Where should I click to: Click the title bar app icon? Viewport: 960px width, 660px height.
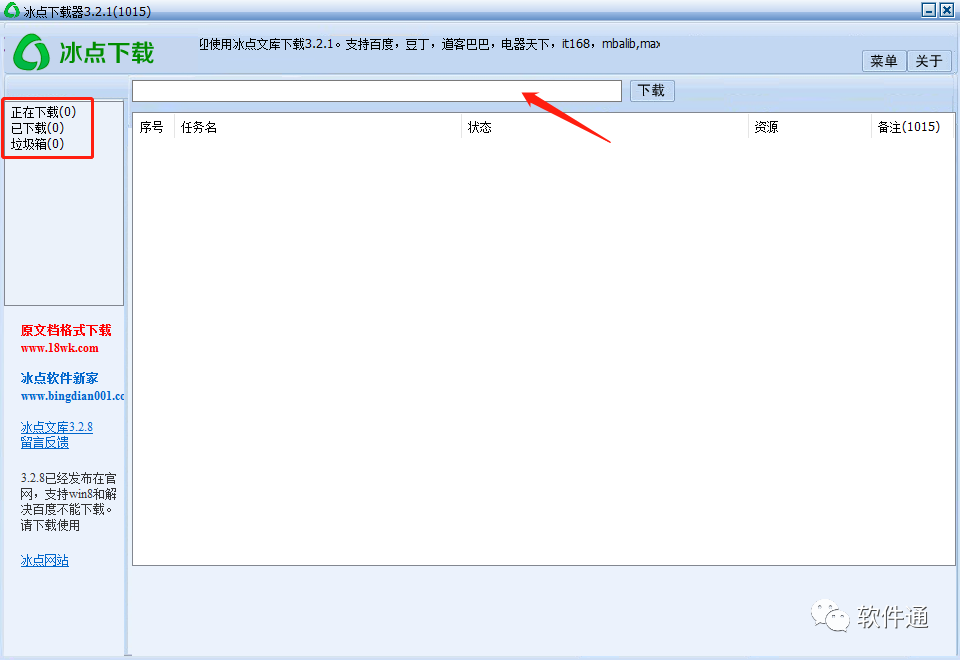[12, 10]
